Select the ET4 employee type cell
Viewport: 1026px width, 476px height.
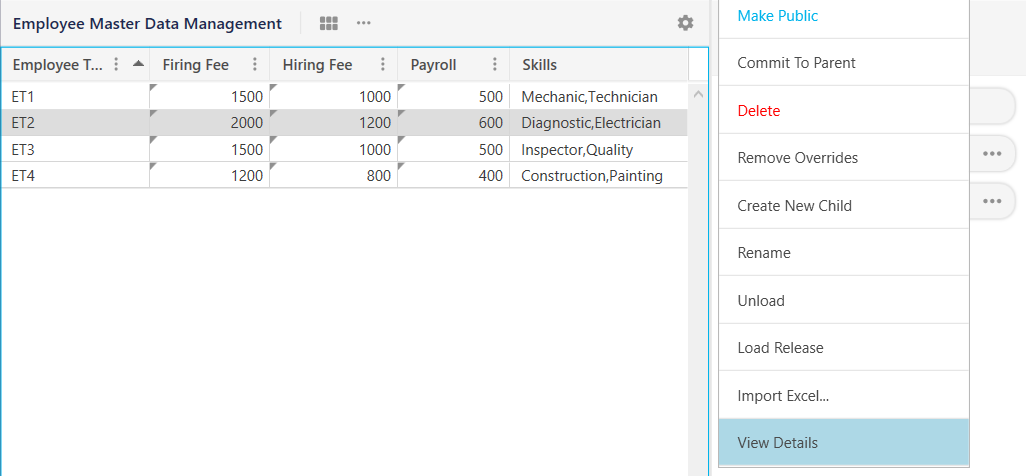click(75, 175)
